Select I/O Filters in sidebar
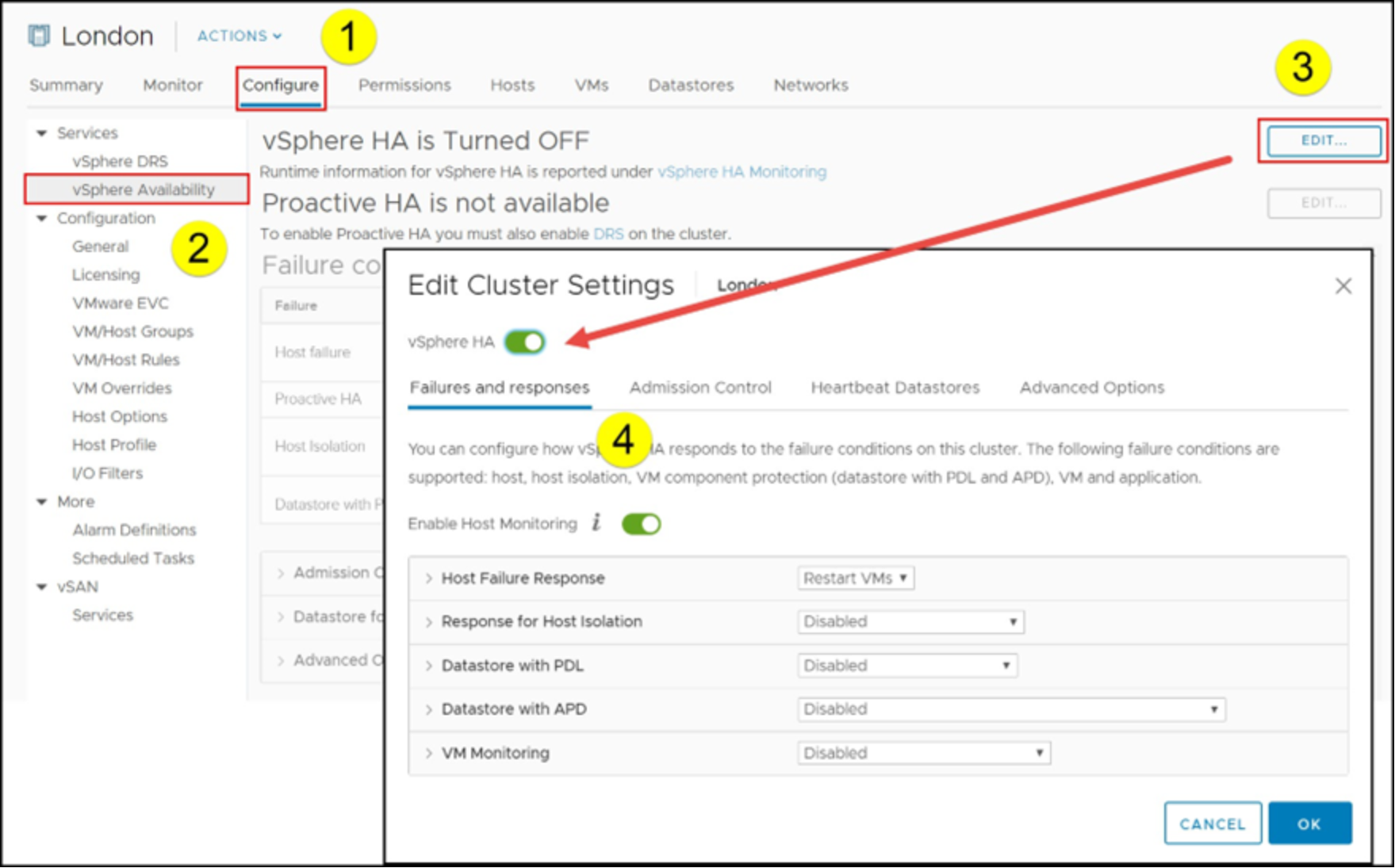Image resolution: width=1395 pixels, height=868 pixels. [107, 473]
